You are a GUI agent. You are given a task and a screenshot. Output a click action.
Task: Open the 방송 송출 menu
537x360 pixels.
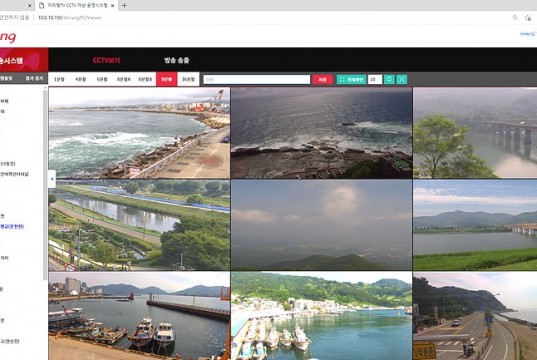(177, 60)
